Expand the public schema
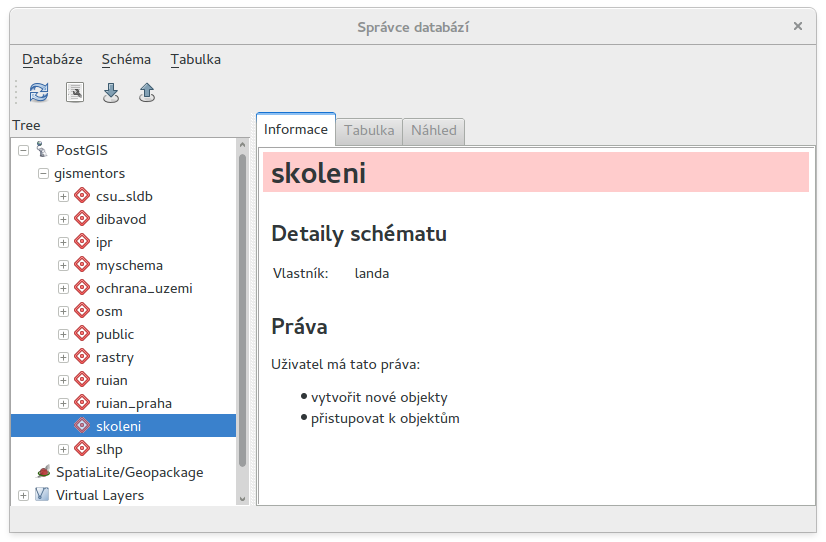This screenshot has width=826, height=542. click(x=63, y=334)
